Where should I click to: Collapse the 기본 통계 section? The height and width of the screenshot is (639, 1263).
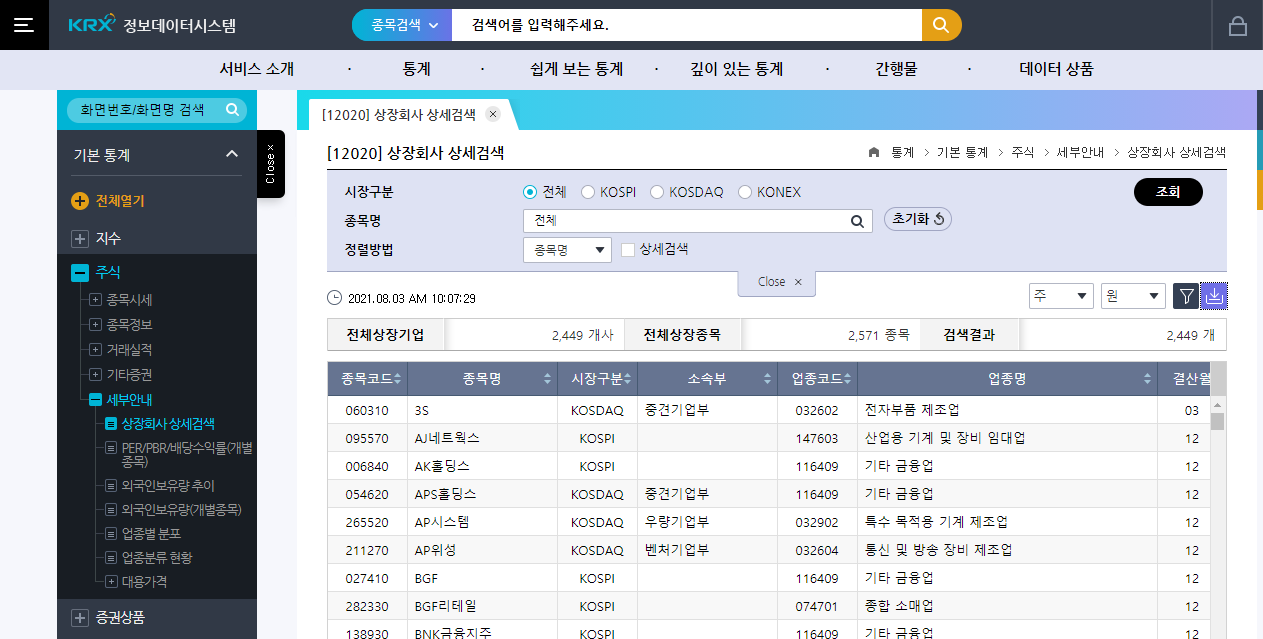[x=232, y=154]
